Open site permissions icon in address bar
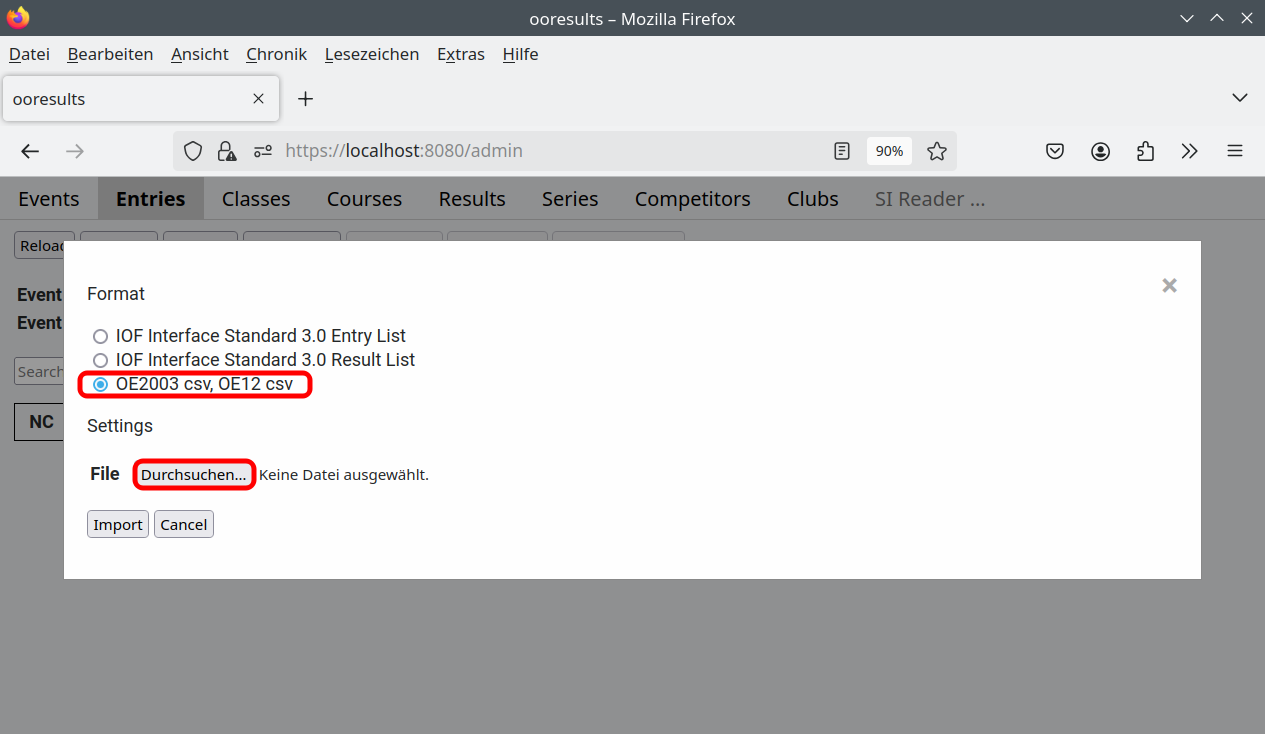Viewport: 1265px width, 734px height. point(262,151)
